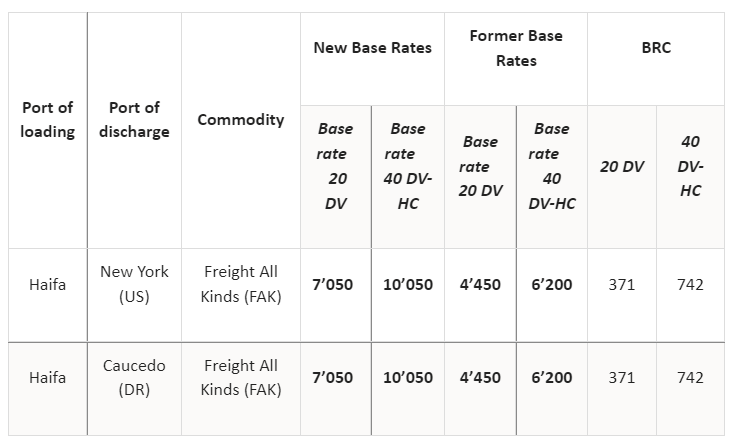The height and width of the screenshot is (448, 736).
Task: Select Freight All Kinds in Caucedo row
Action: click(x=240, y=378)
